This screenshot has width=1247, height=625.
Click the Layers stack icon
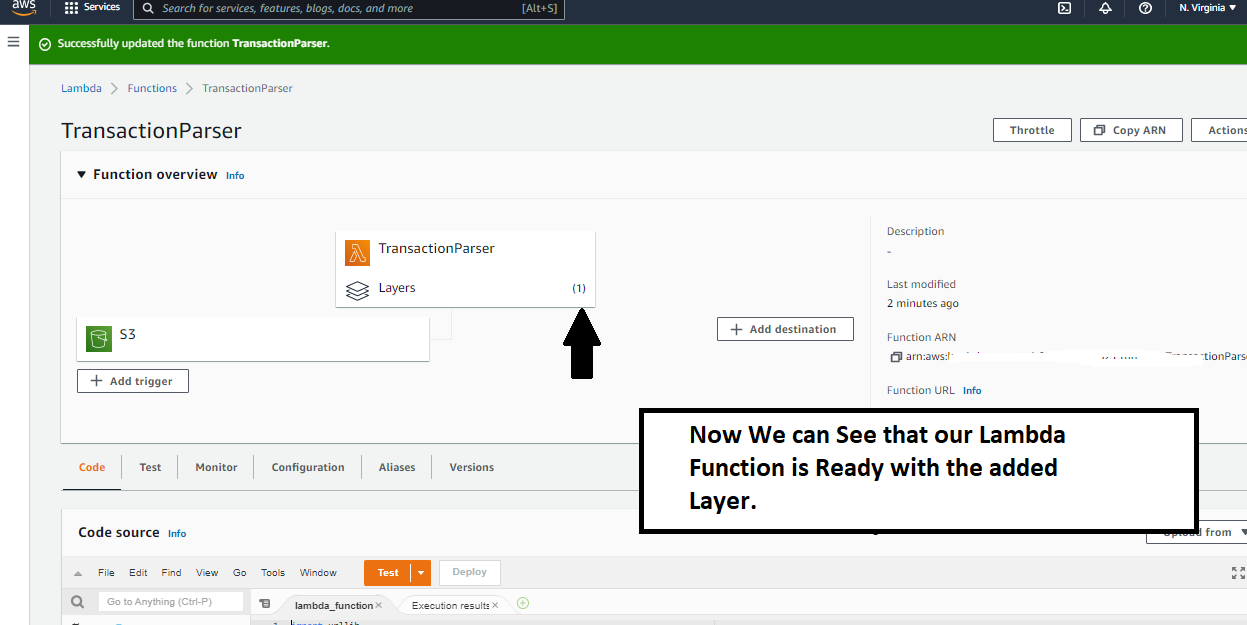[357, 290]
